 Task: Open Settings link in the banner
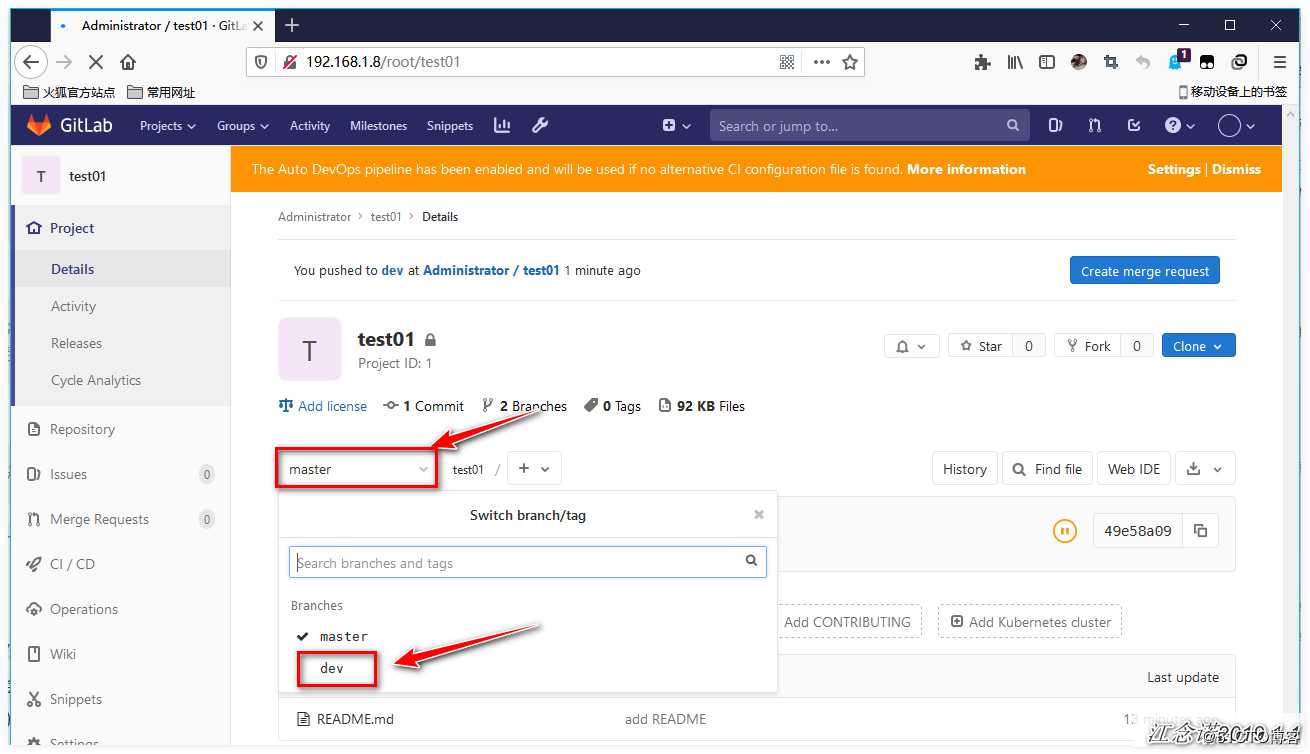click(1174, 169)
